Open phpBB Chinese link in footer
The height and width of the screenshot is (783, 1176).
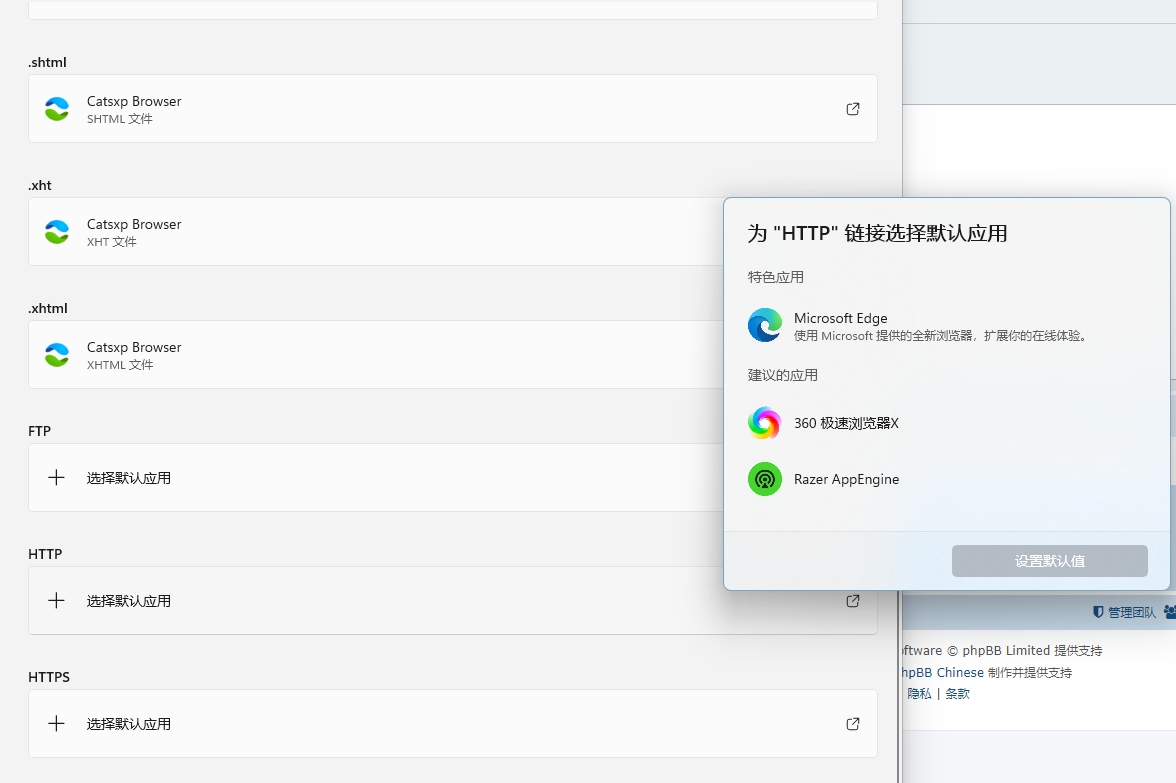coord(943,672)
